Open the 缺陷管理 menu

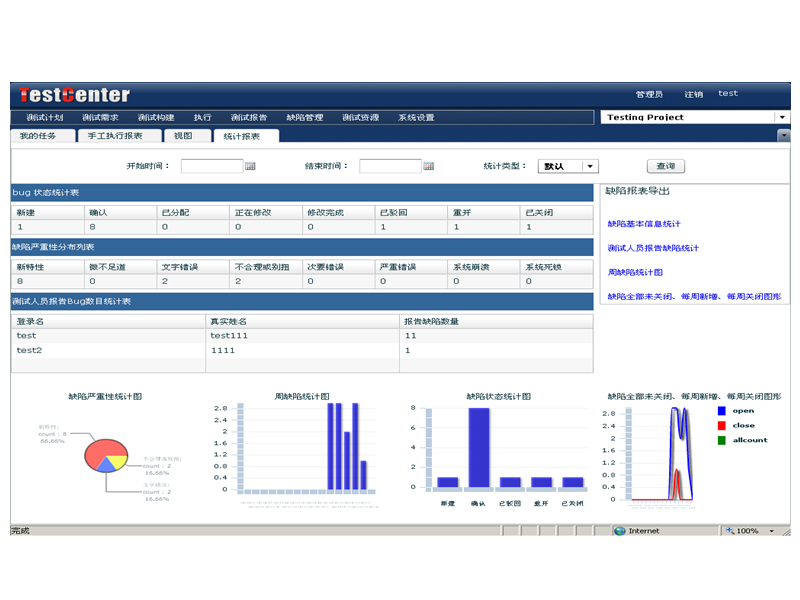point(304,117)
